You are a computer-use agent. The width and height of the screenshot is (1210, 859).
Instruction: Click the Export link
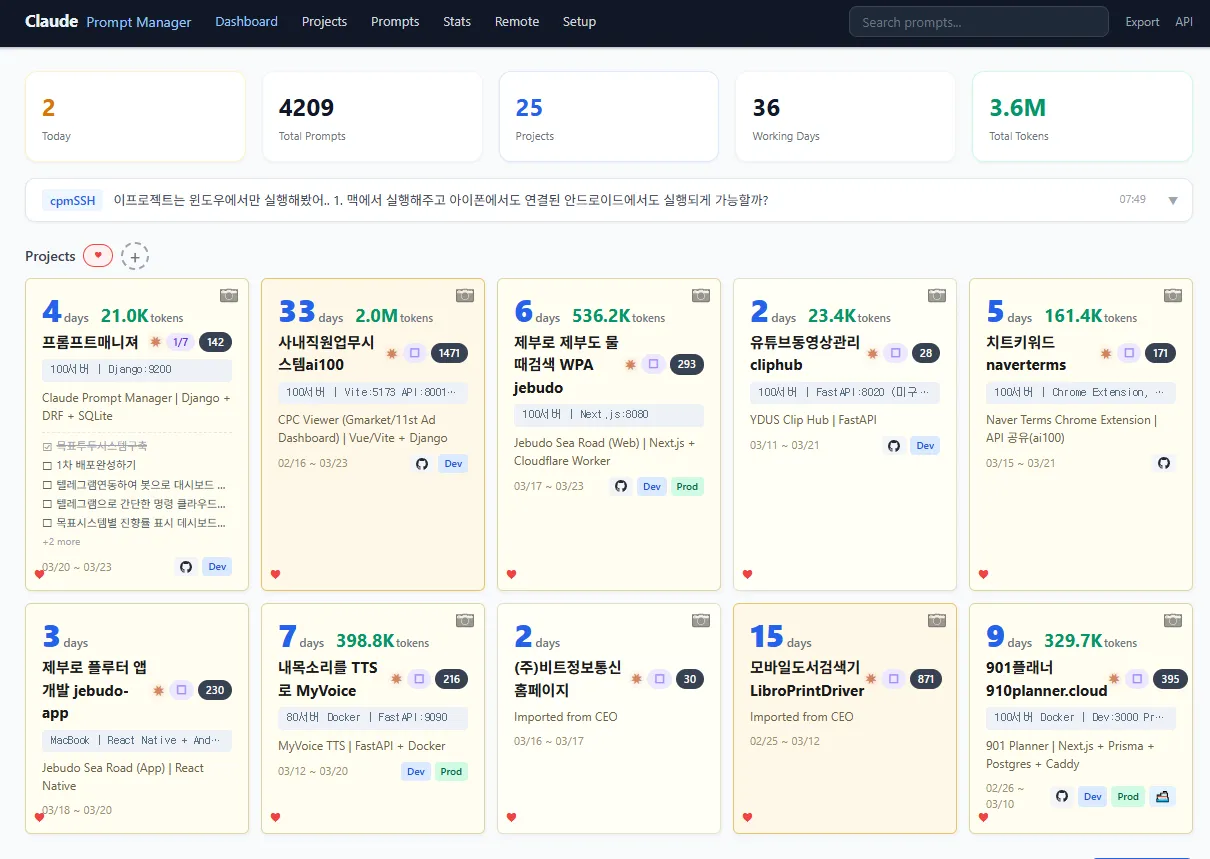coord(1142,22)
